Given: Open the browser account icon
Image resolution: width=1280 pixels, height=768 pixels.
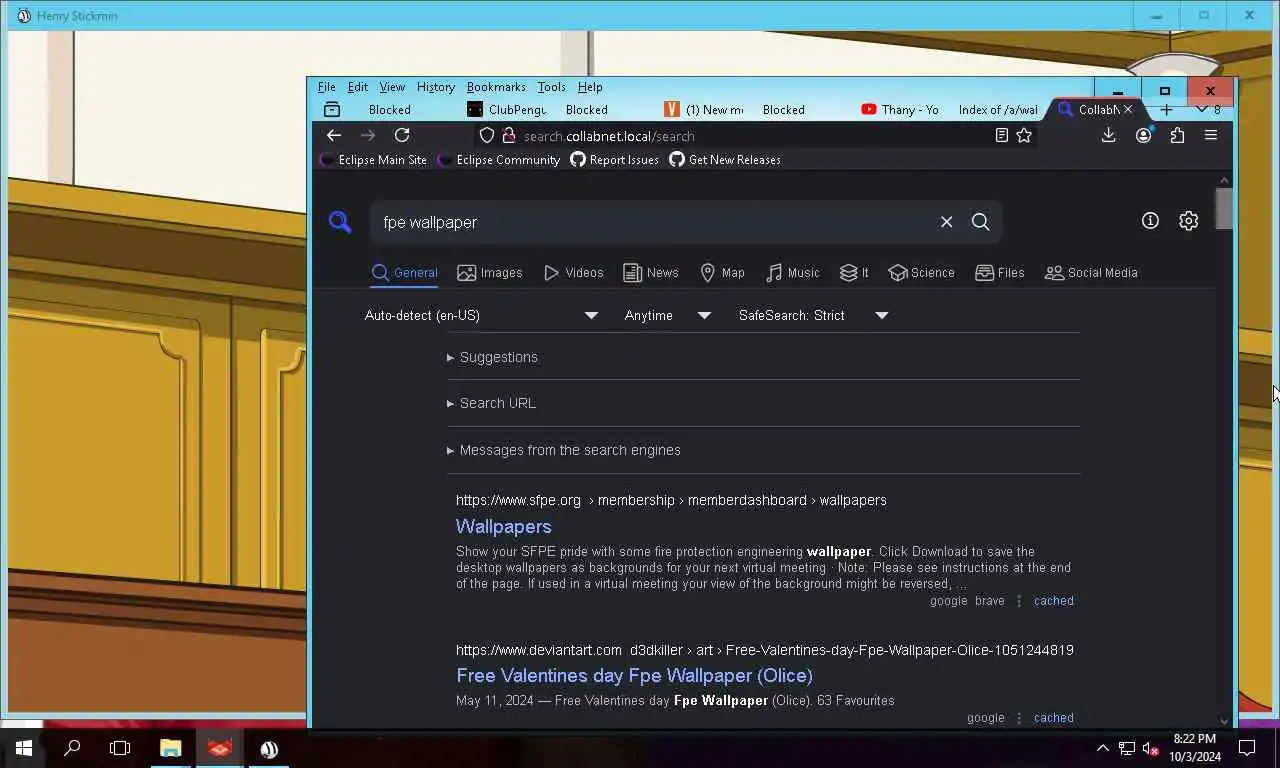Looking at the screenshot, I should (x=1143, y=136).
